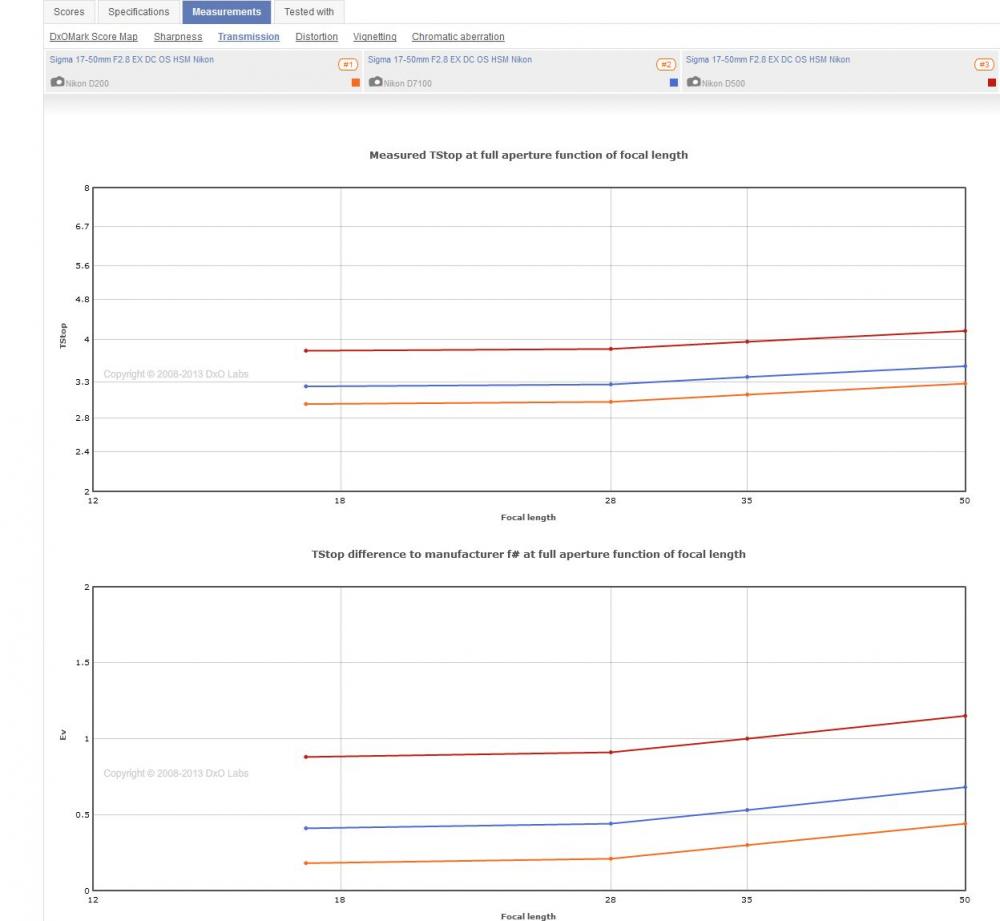Click the #2 rank badge
The image size is (1000, 921).
pos(666,64)
